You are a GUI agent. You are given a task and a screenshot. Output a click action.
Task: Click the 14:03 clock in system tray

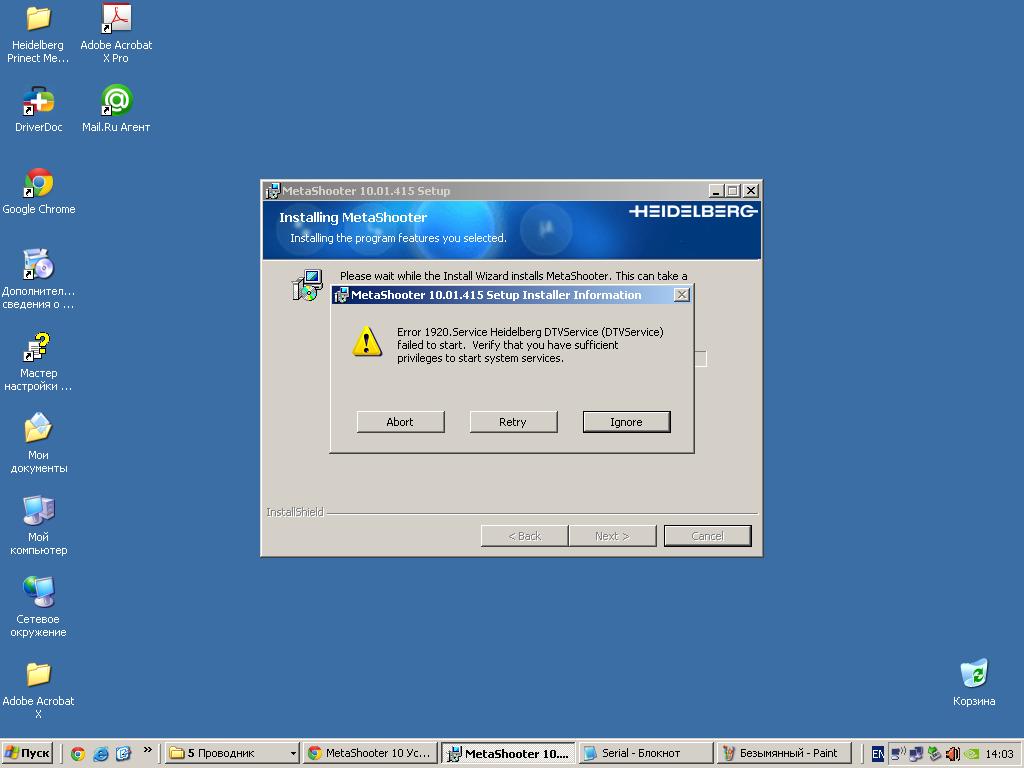click(x=999, y=754)
